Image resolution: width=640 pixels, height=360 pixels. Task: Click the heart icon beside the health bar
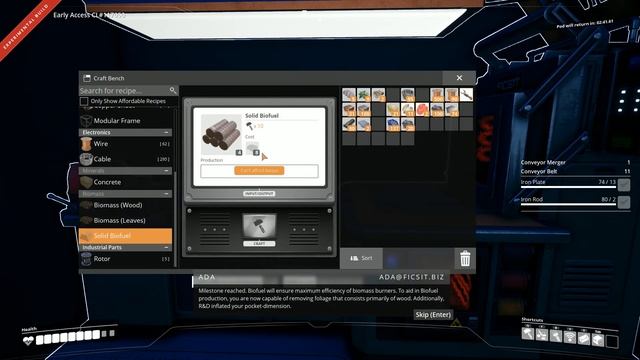point(28,340)
